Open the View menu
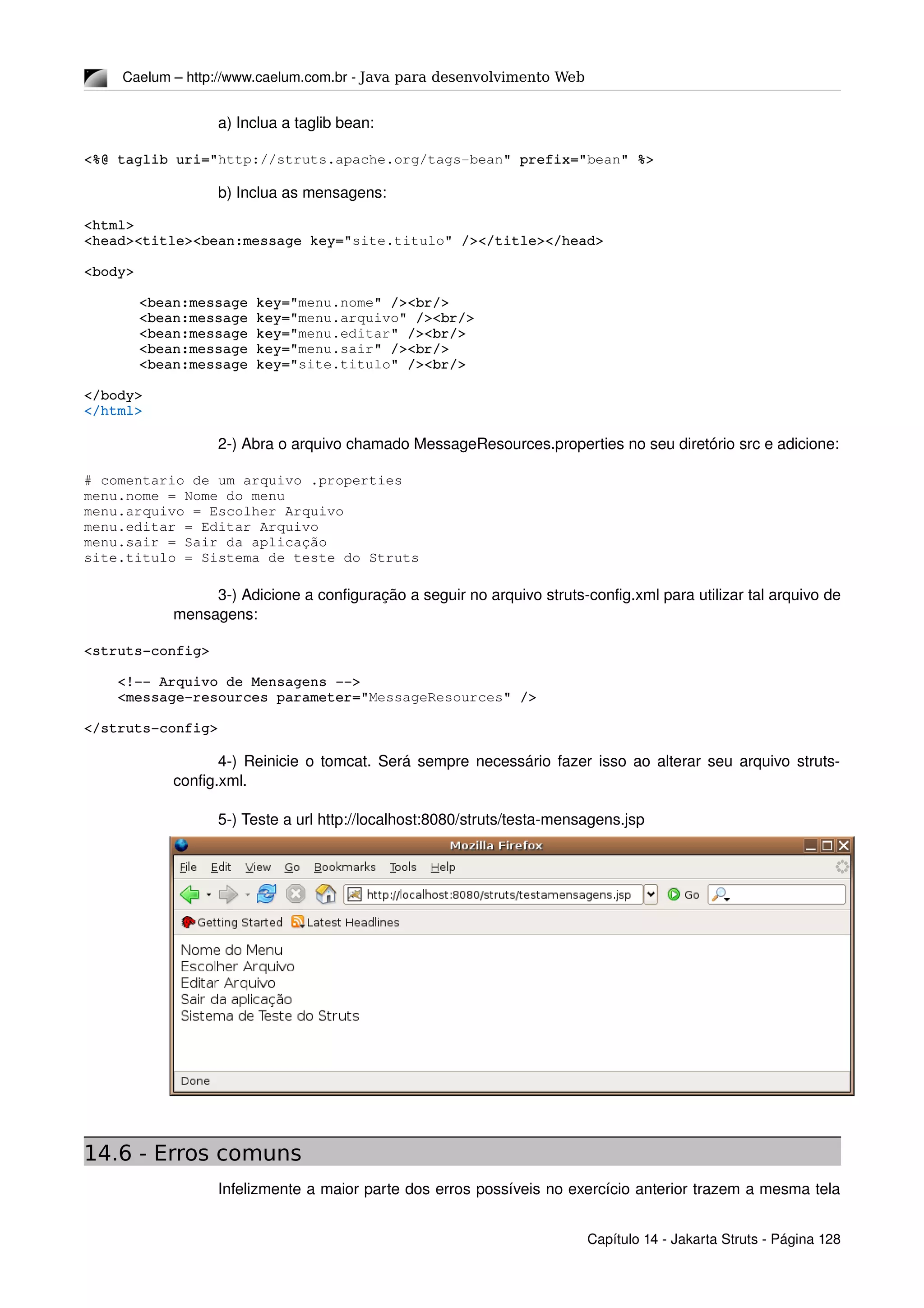Image resolution: width=924 pixels, height=1308 pixels. [x=258, y=867]
